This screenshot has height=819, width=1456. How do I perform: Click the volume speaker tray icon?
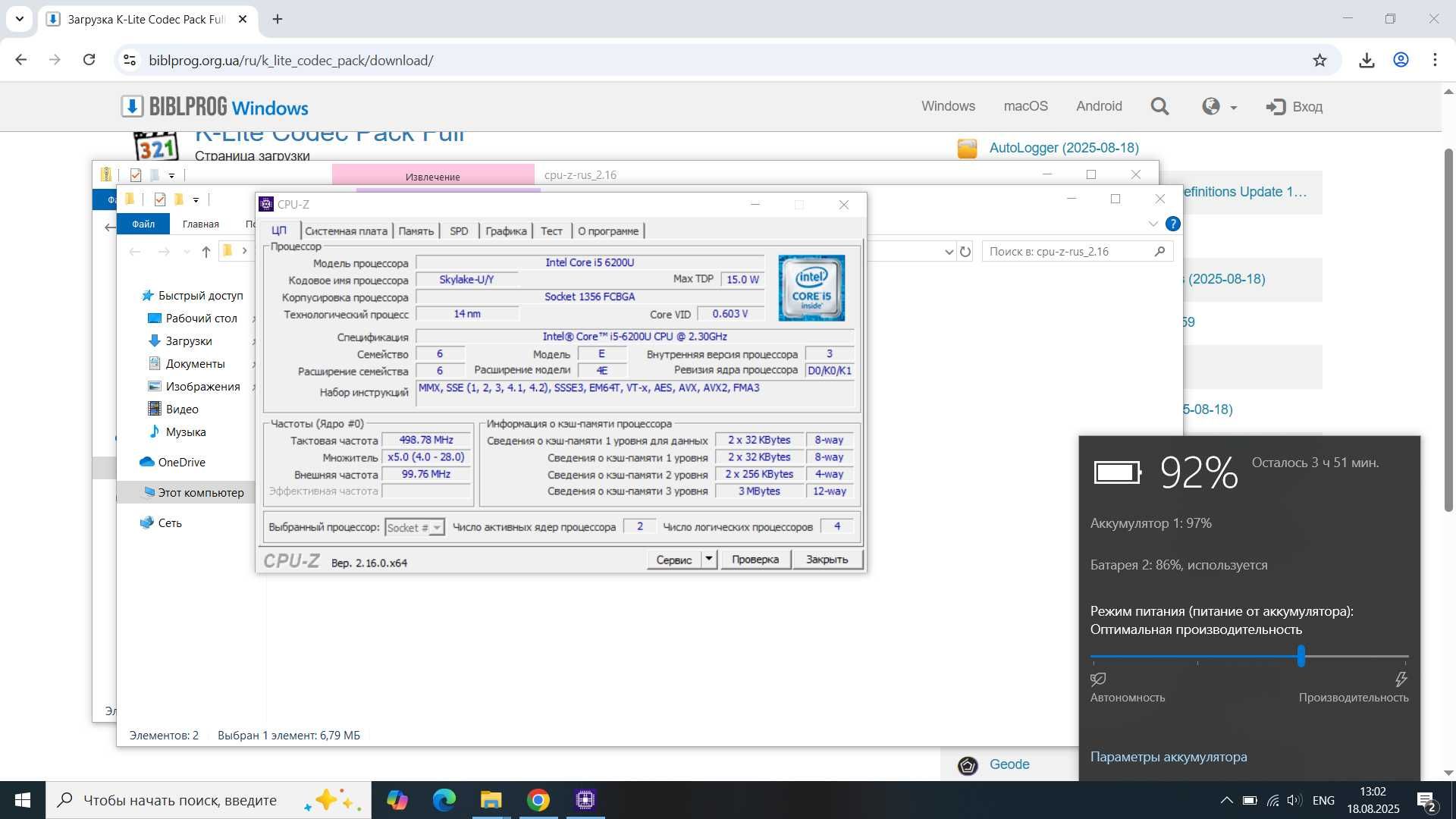tap(1294, 800)
